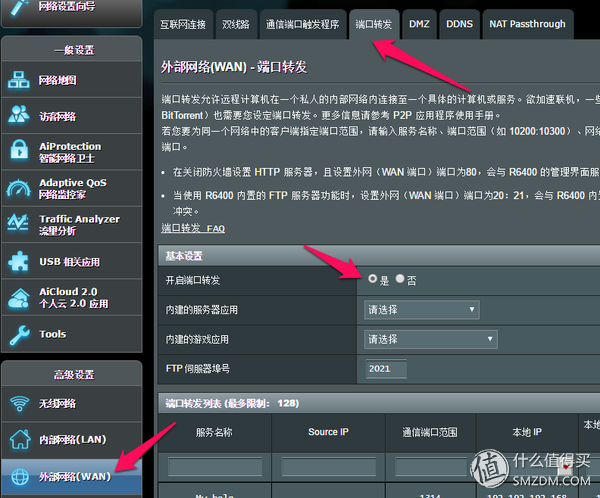Click the FTP 伺服器埠号 field showing 2021
The width and height of the screenshot is (600, 498).
coord(386,369)
